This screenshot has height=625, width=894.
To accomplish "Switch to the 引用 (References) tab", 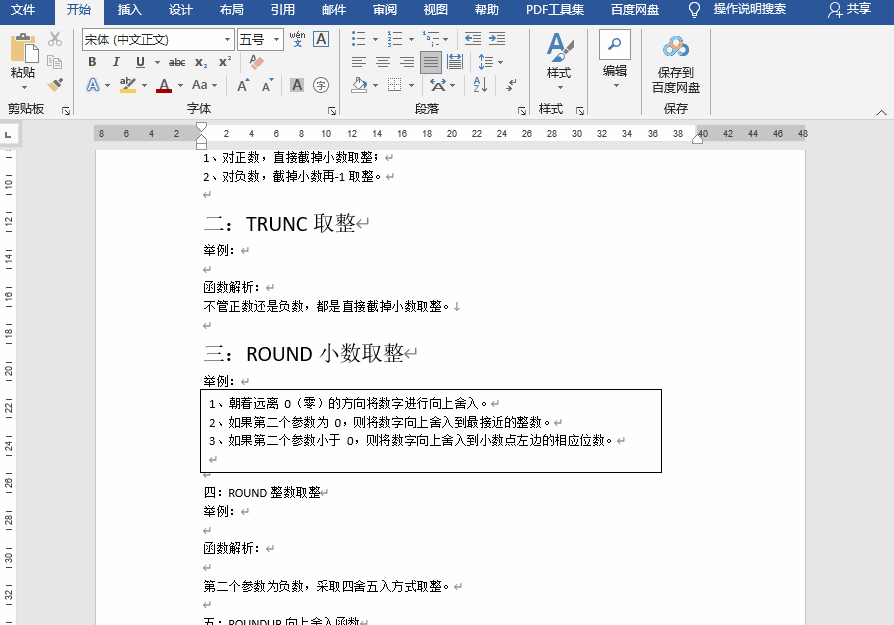I will coord(283,10).
